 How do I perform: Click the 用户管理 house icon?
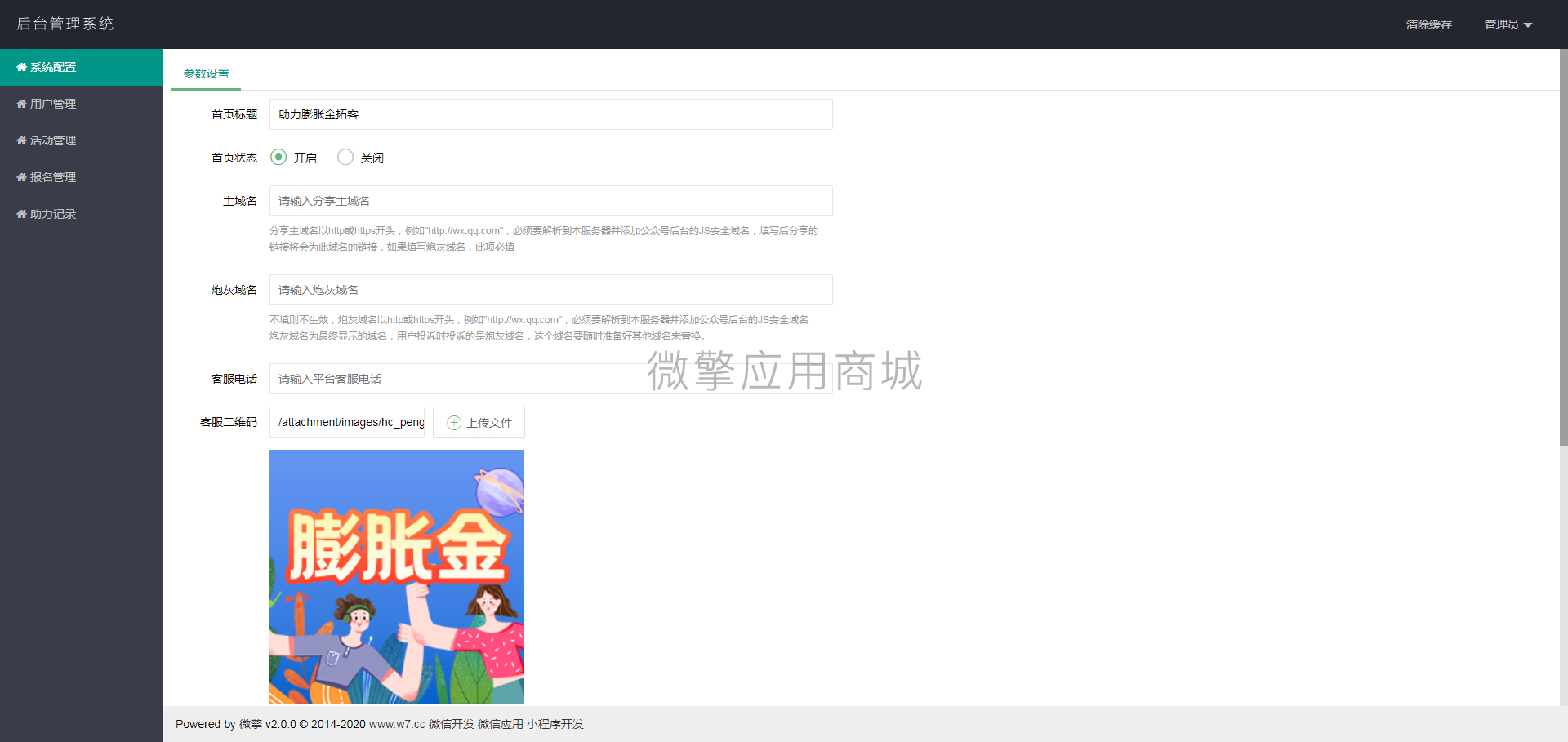pos(22,104)
